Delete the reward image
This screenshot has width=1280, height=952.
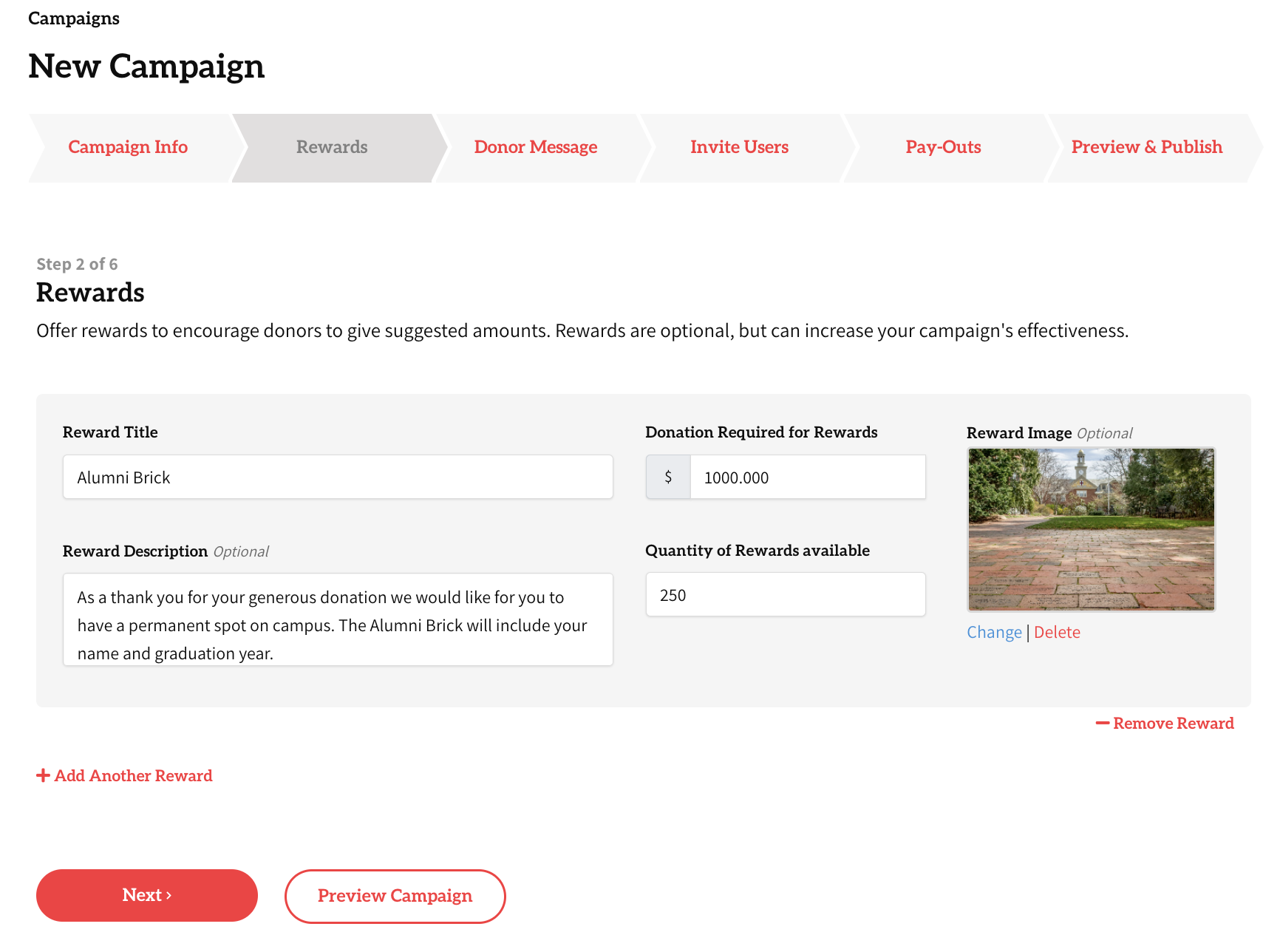[1057, 632]
